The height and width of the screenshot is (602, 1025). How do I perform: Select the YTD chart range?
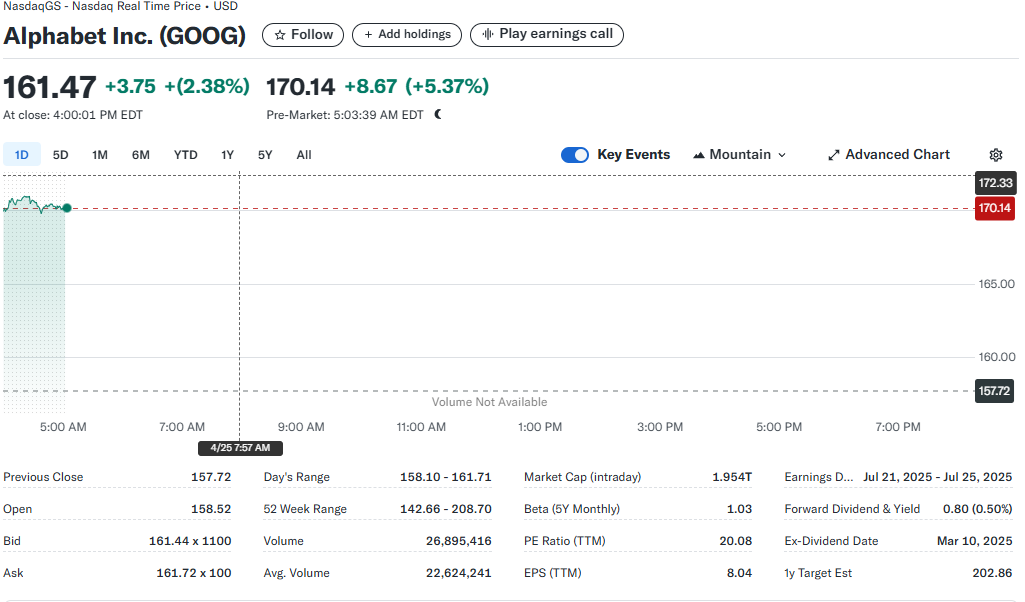click(186, 155)
